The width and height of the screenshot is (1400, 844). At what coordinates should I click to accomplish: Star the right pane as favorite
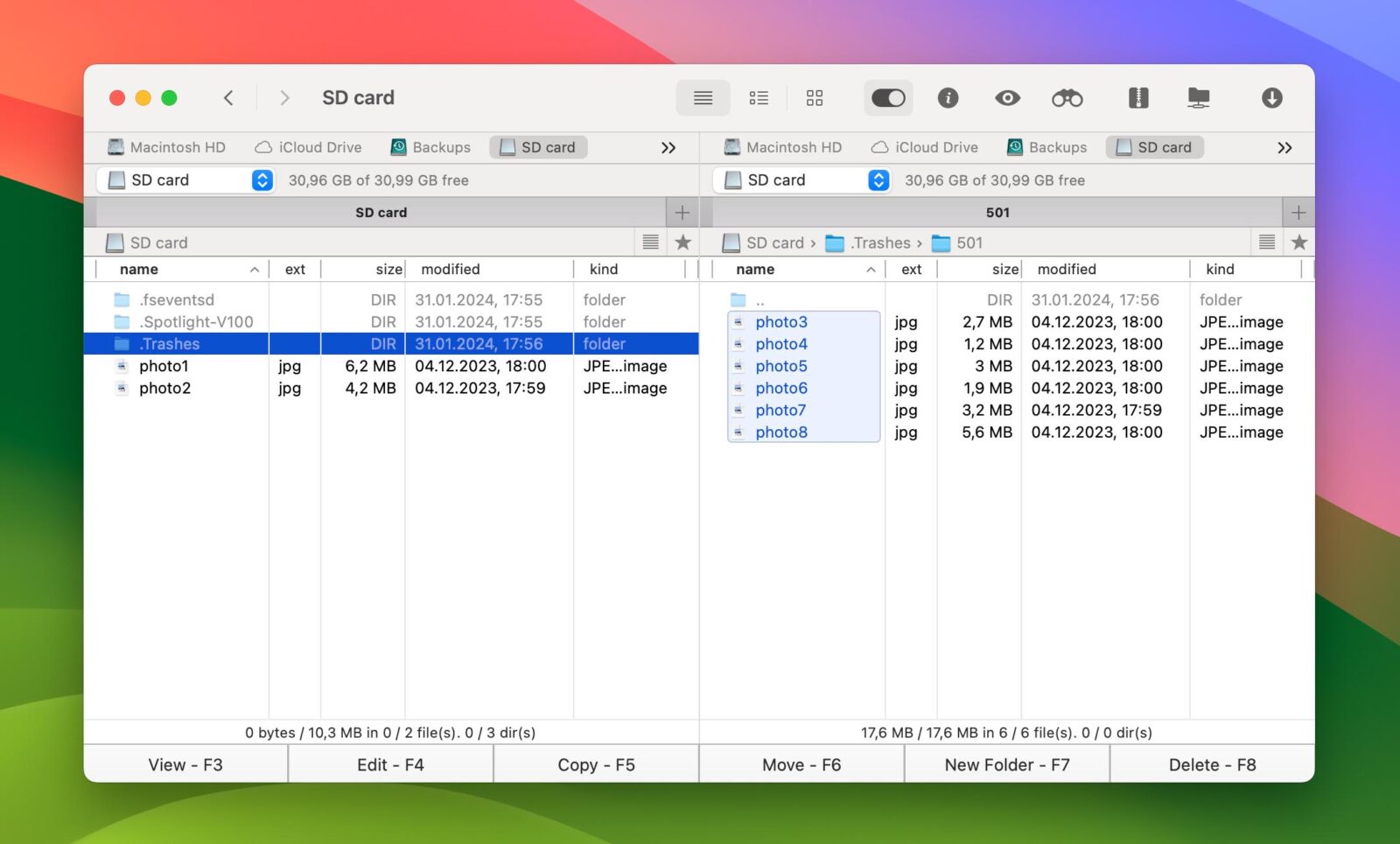(1300, 243)
